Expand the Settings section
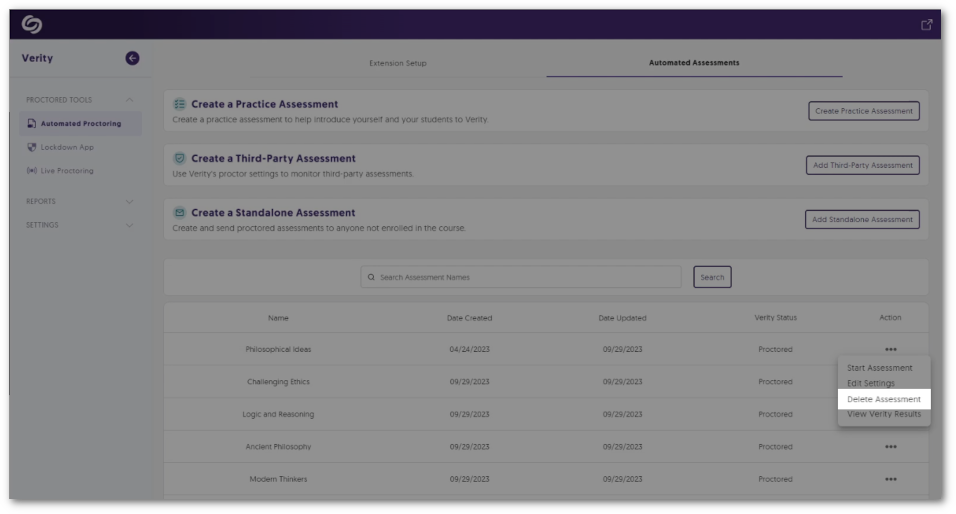956x514 pixels. click(x=129, y=225)
